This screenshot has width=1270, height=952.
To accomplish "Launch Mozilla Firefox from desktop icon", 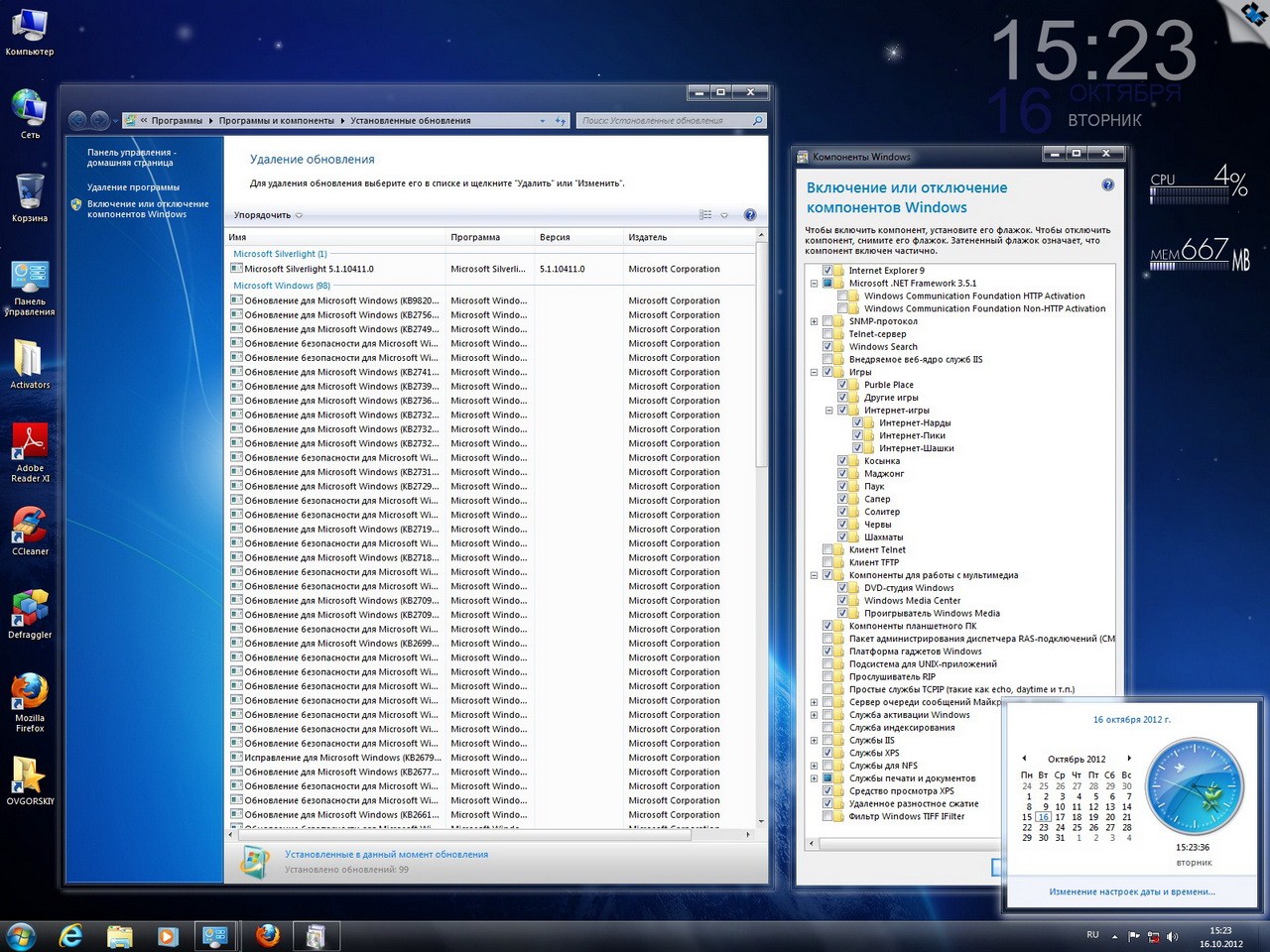I will [30, 702].
